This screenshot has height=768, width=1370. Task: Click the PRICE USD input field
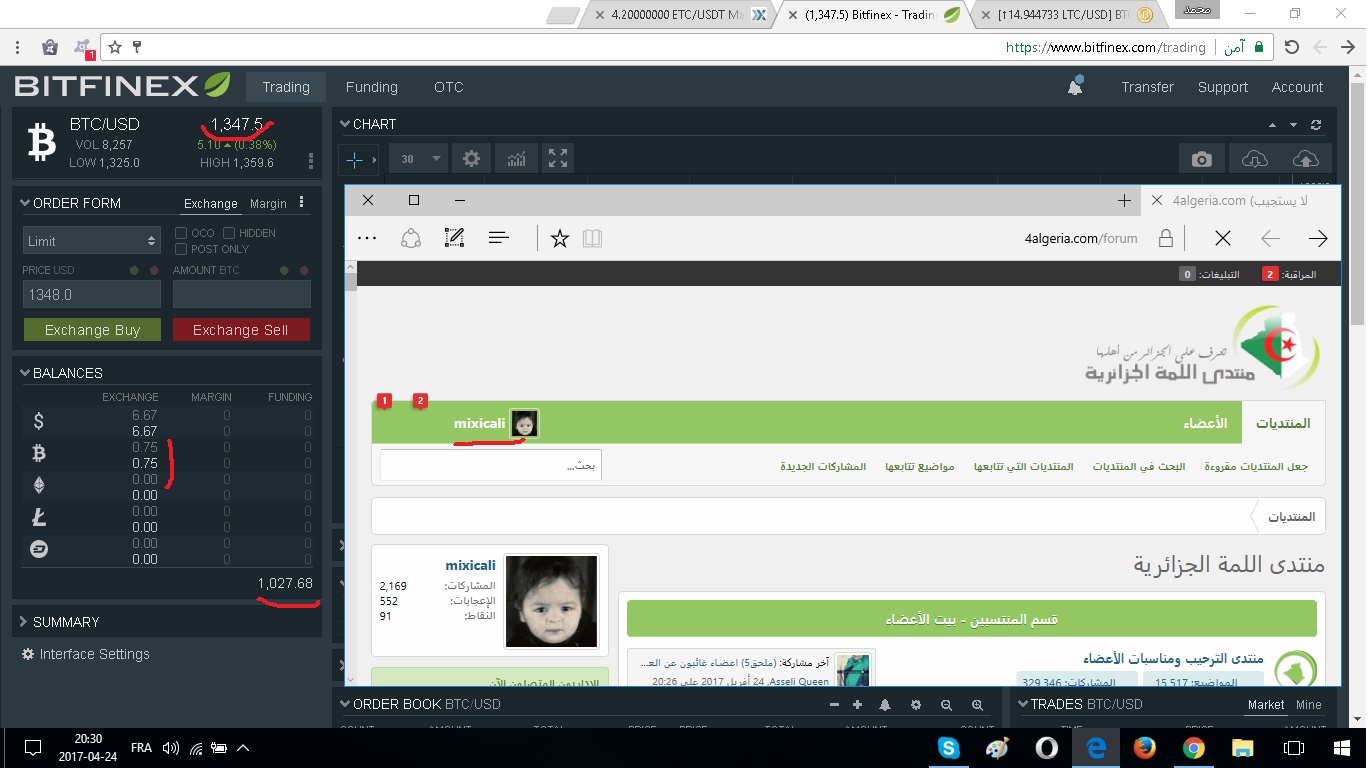(x=91, y=295)
